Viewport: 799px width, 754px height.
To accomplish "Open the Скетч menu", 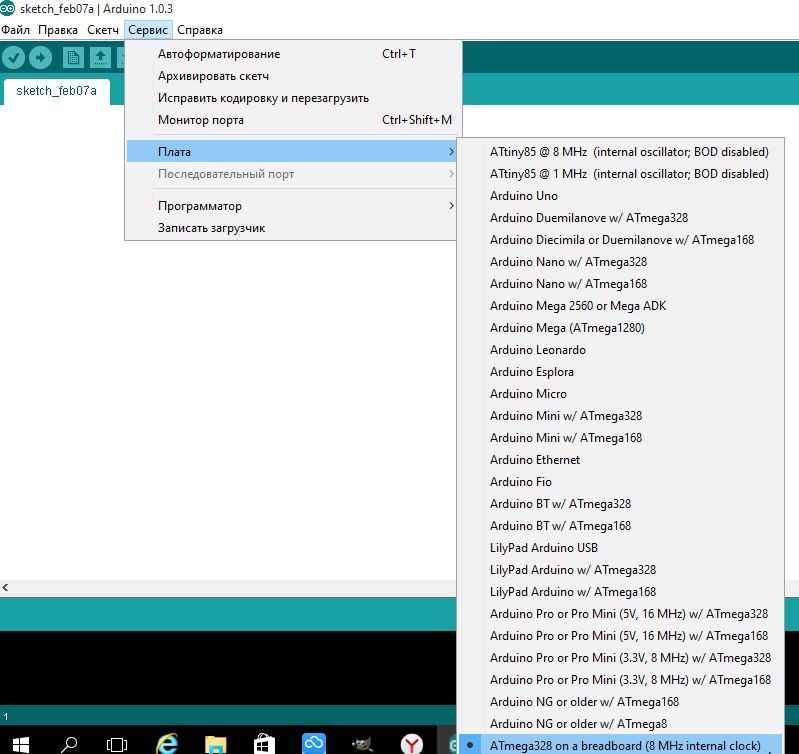I will 102,30.
